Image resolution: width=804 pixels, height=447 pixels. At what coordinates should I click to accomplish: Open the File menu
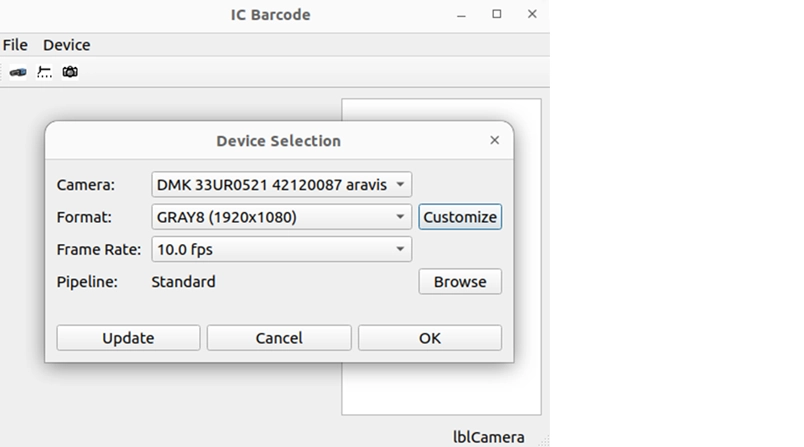tap(15, 45)
